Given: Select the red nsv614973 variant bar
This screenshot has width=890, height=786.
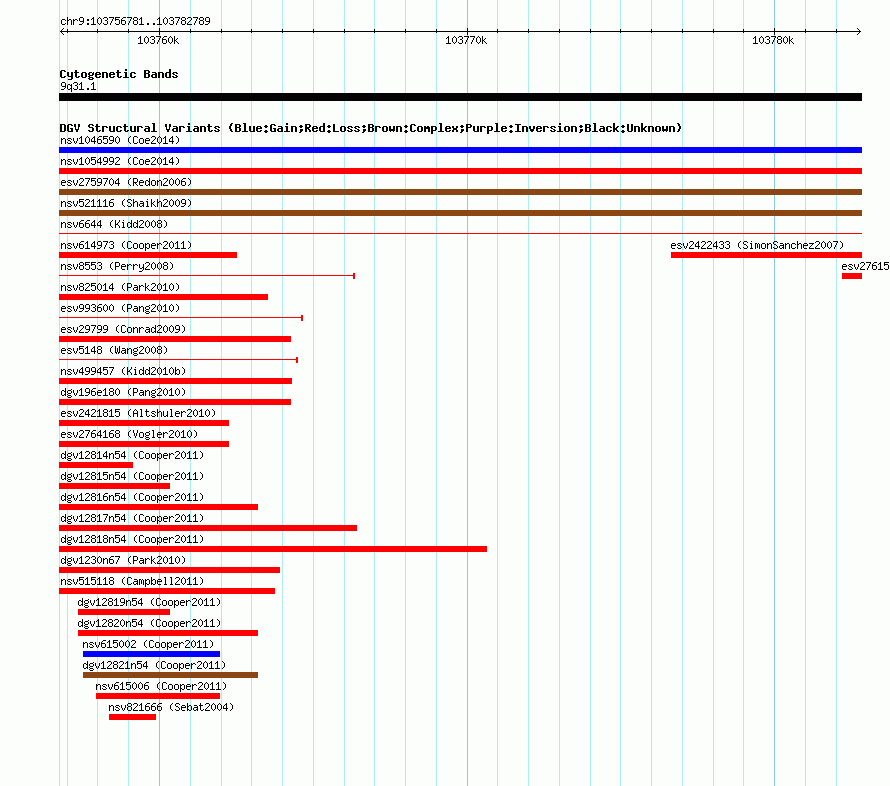Looking at the screenshot, I should 148,255.
